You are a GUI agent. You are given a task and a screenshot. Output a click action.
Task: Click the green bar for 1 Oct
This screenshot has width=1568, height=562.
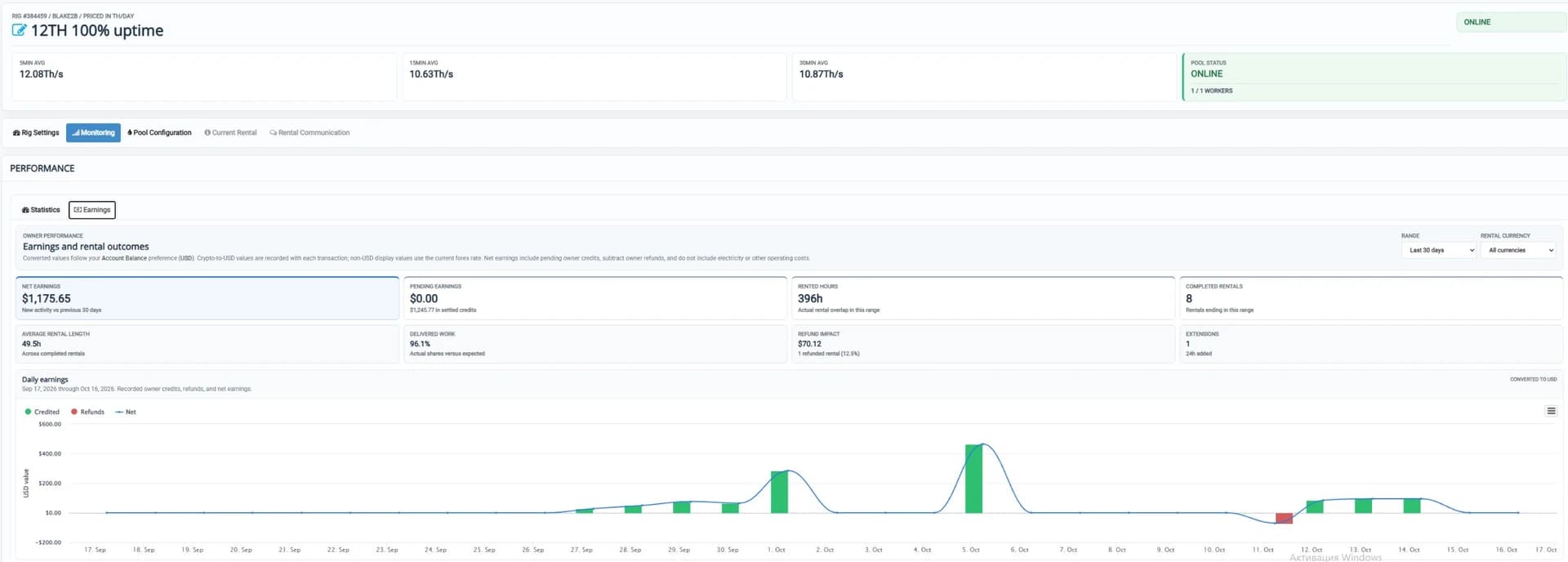pos(779,492)
